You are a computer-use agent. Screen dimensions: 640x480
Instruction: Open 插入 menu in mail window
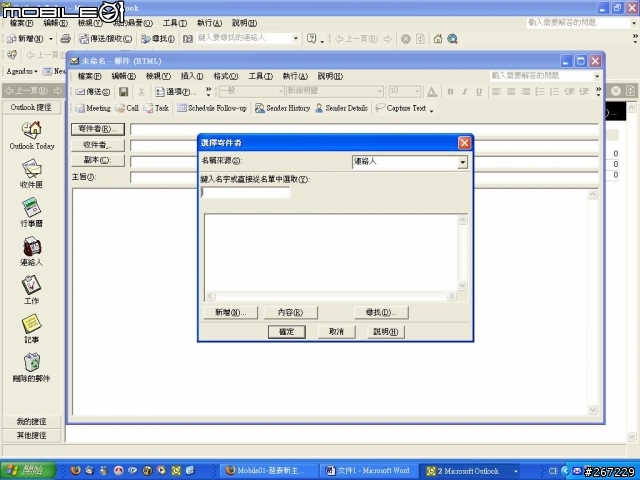192,76
